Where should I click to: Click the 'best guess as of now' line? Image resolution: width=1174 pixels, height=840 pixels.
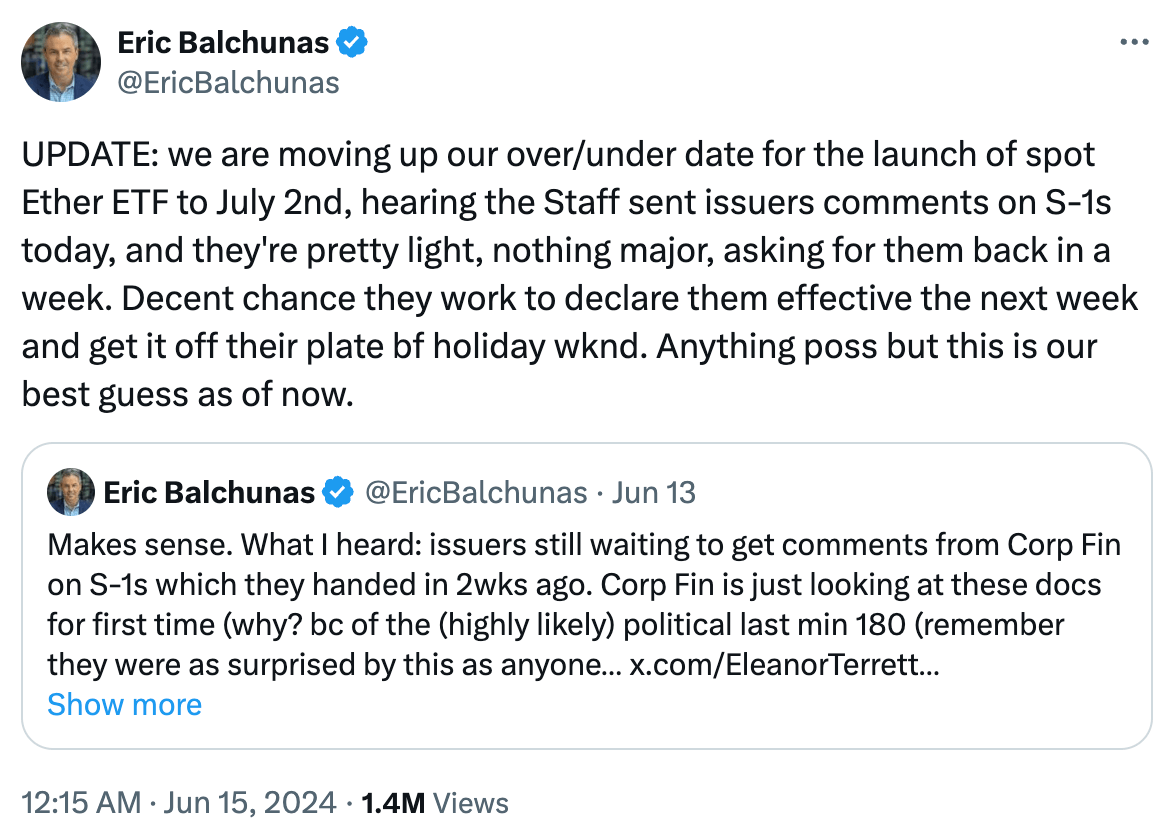(188, 395)
